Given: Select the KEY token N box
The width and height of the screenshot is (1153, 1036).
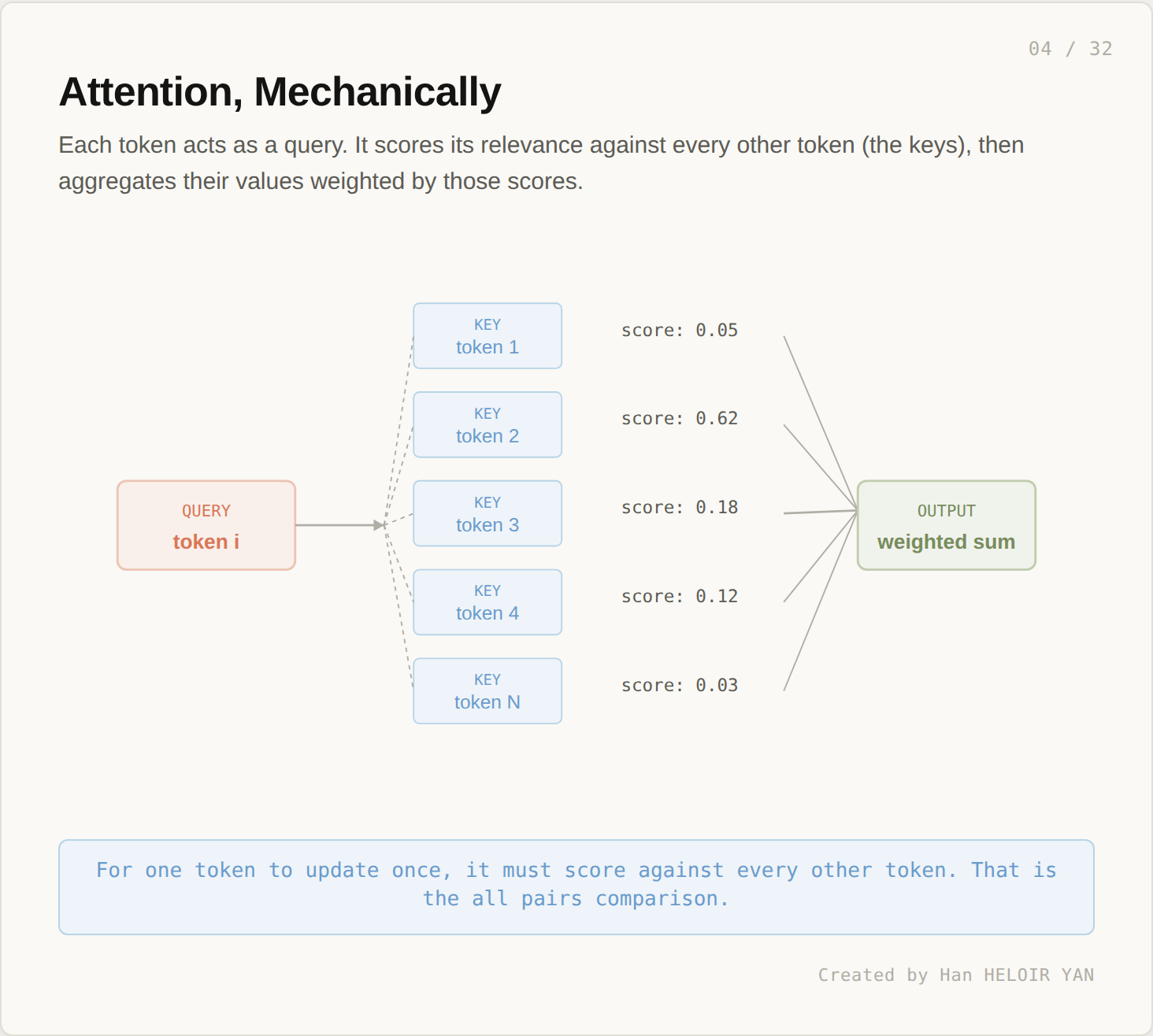Looking at the screenshot, I should [x=488, y=691].
